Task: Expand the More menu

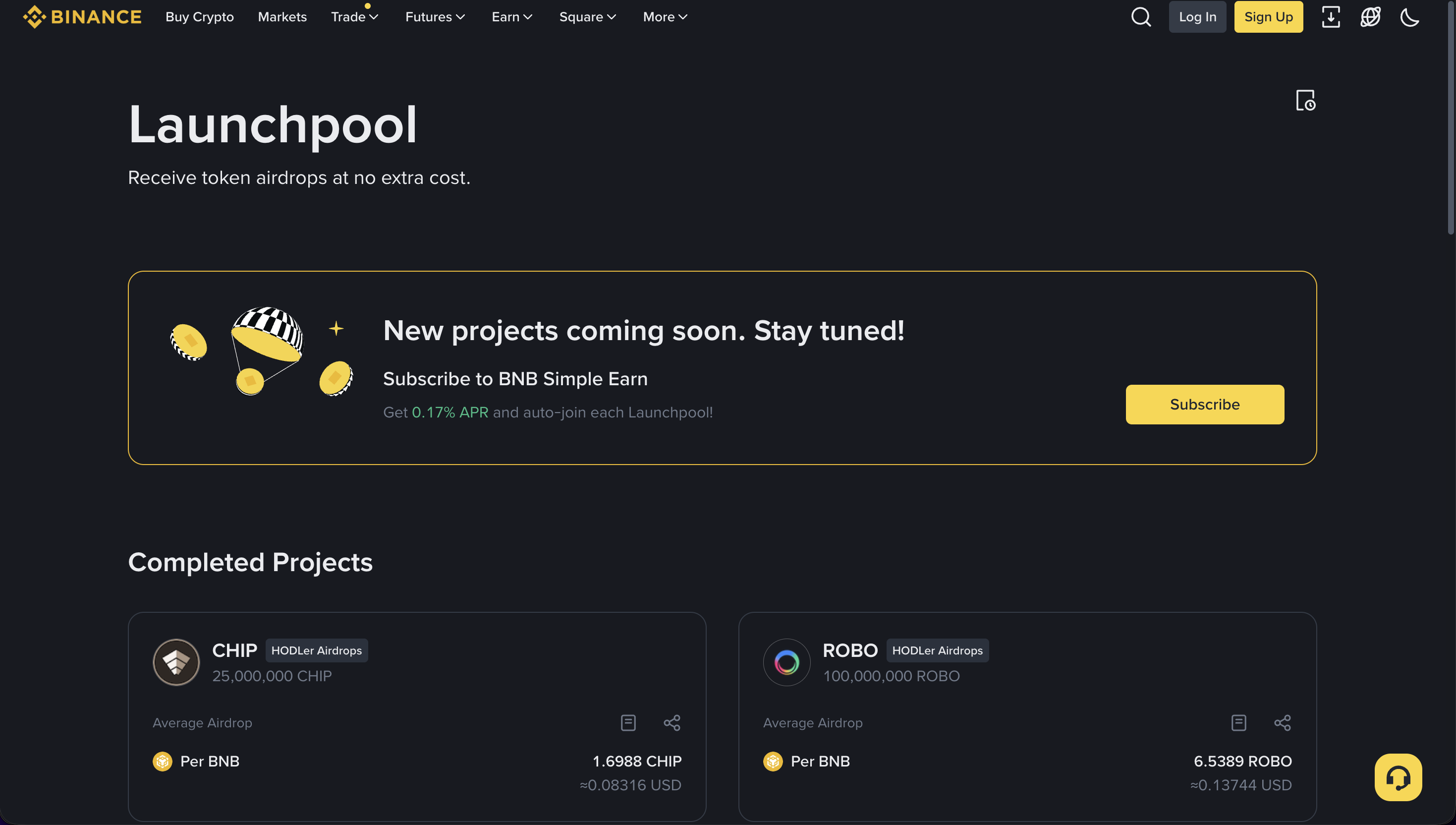Action: [665, 17]
